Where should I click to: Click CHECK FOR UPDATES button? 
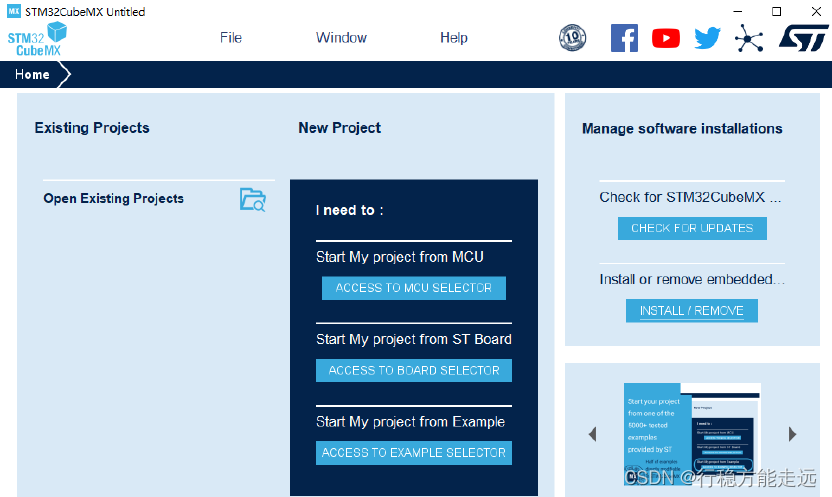692,228
